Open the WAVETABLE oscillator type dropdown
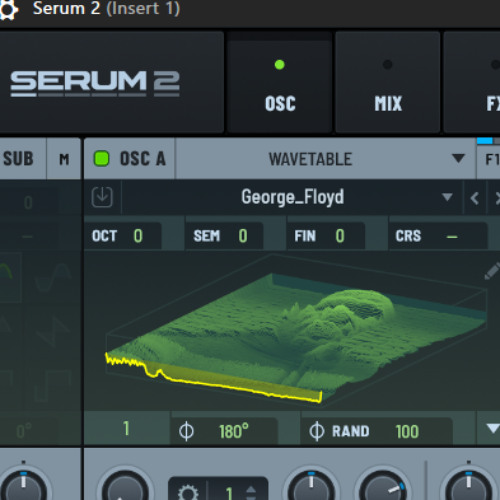 (x=325, y=159)
